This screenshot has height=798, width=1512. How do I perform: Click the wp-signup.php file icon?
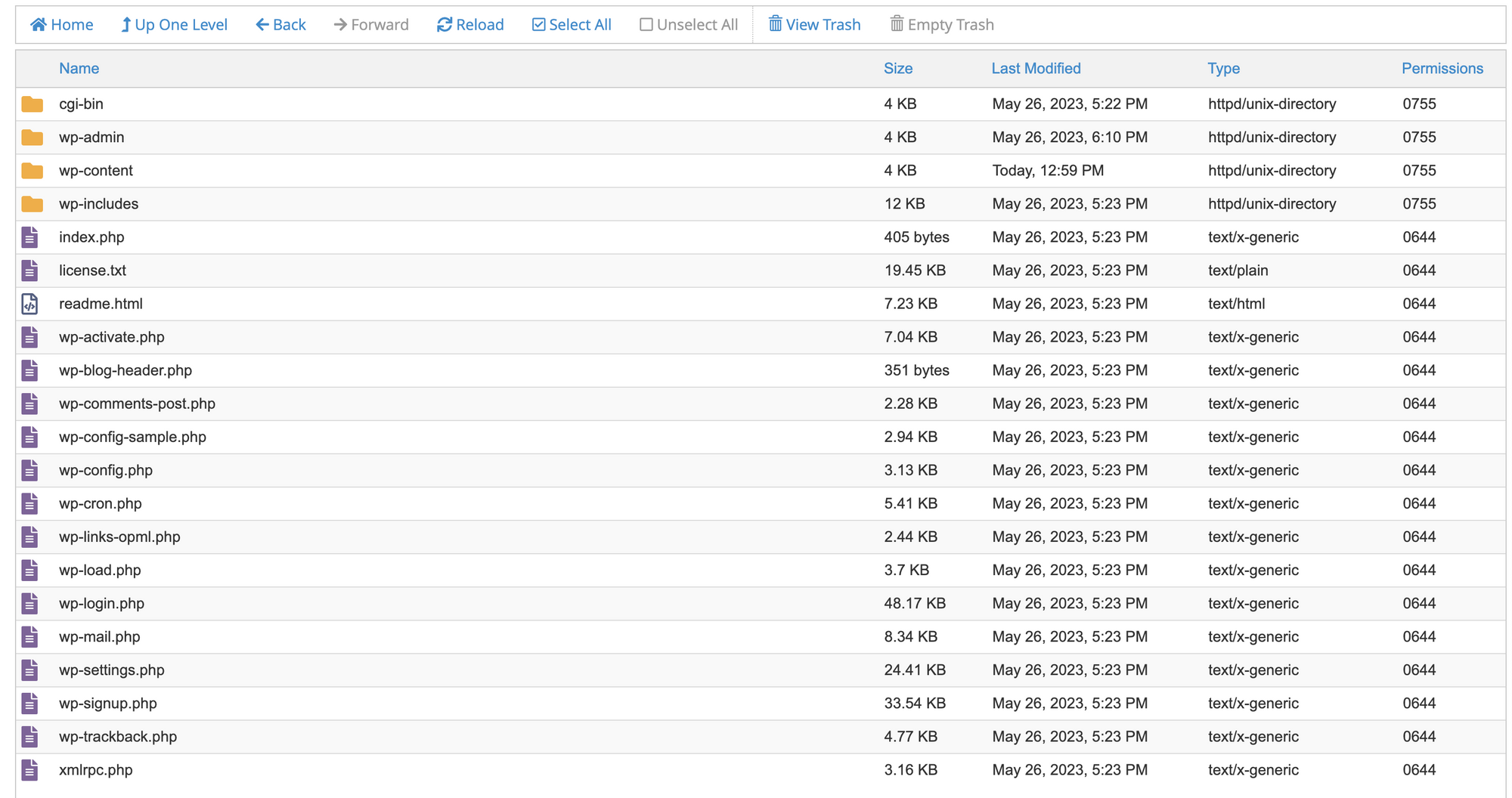pos(29,703)
